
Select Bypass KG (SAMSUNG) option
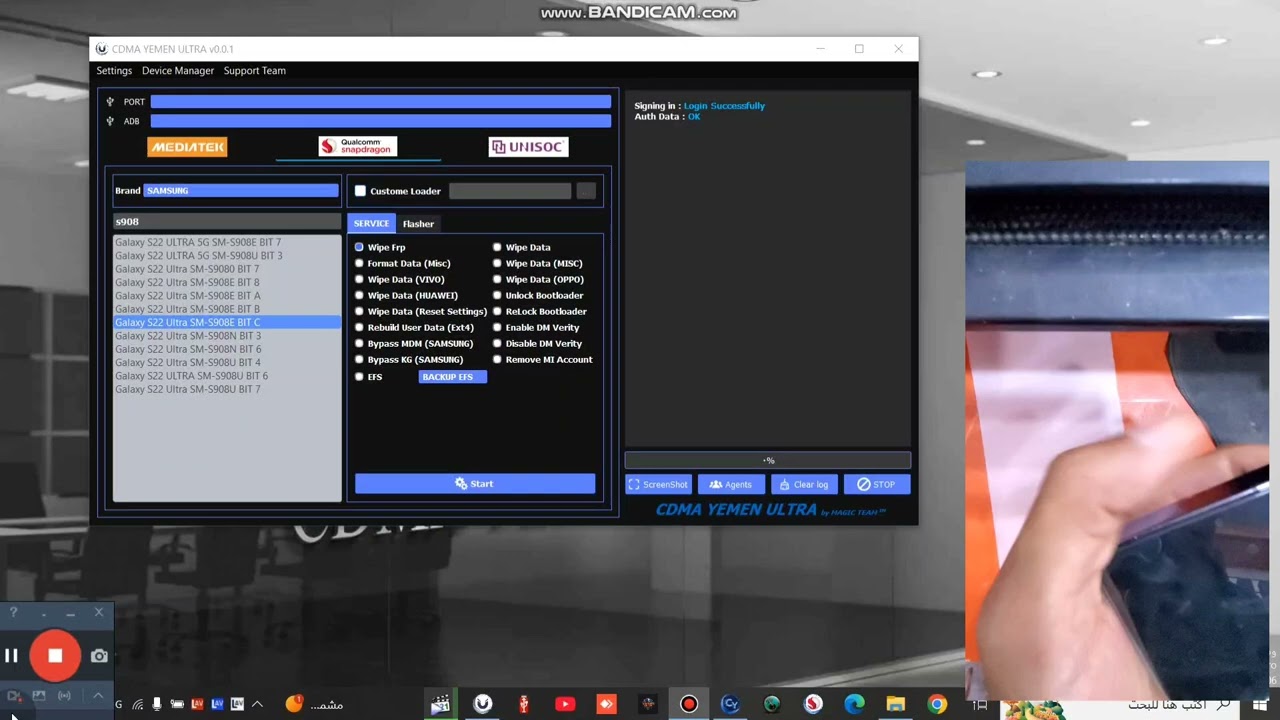coord(409,359)
